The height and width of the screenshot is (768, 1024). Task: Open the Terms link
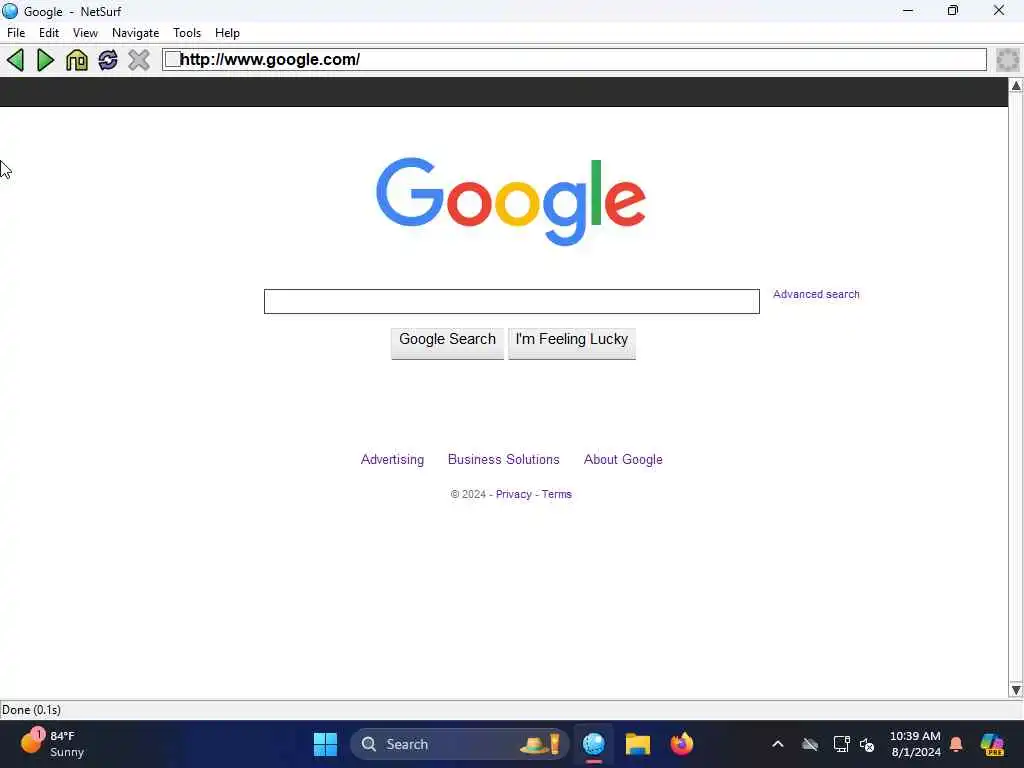[x=556, y=494]
